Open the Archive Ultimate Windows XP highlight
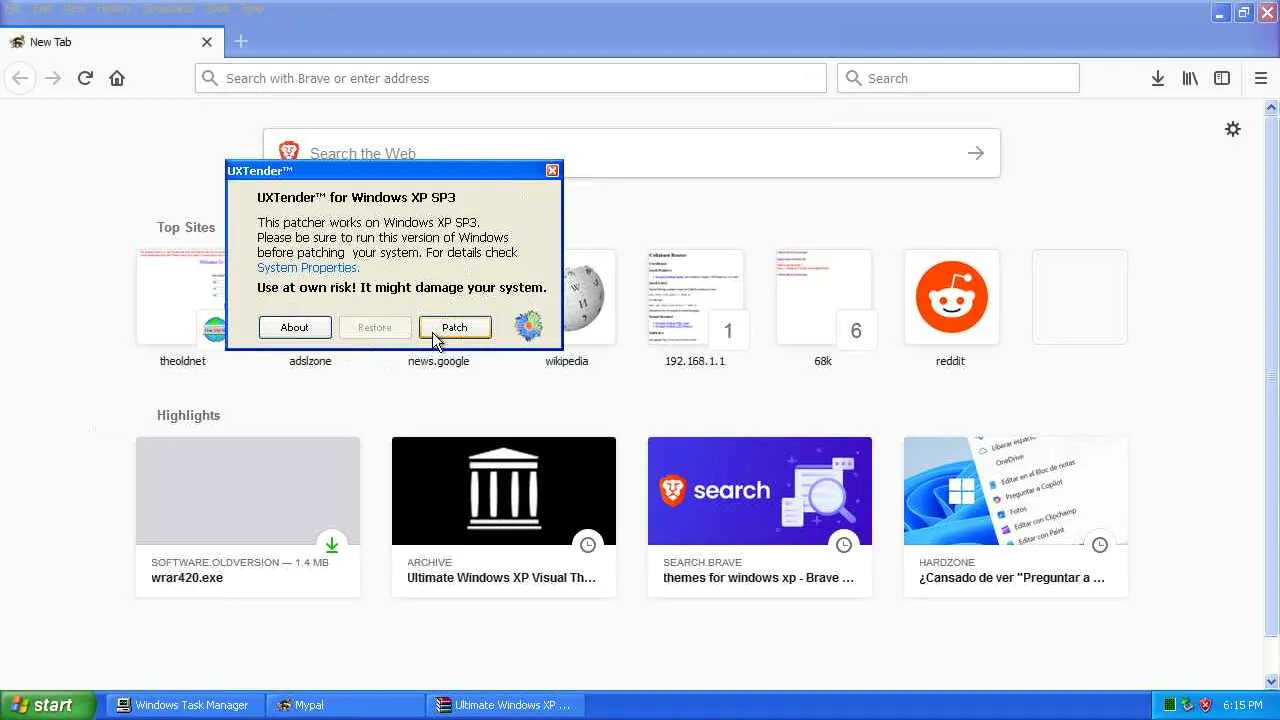 504,517
